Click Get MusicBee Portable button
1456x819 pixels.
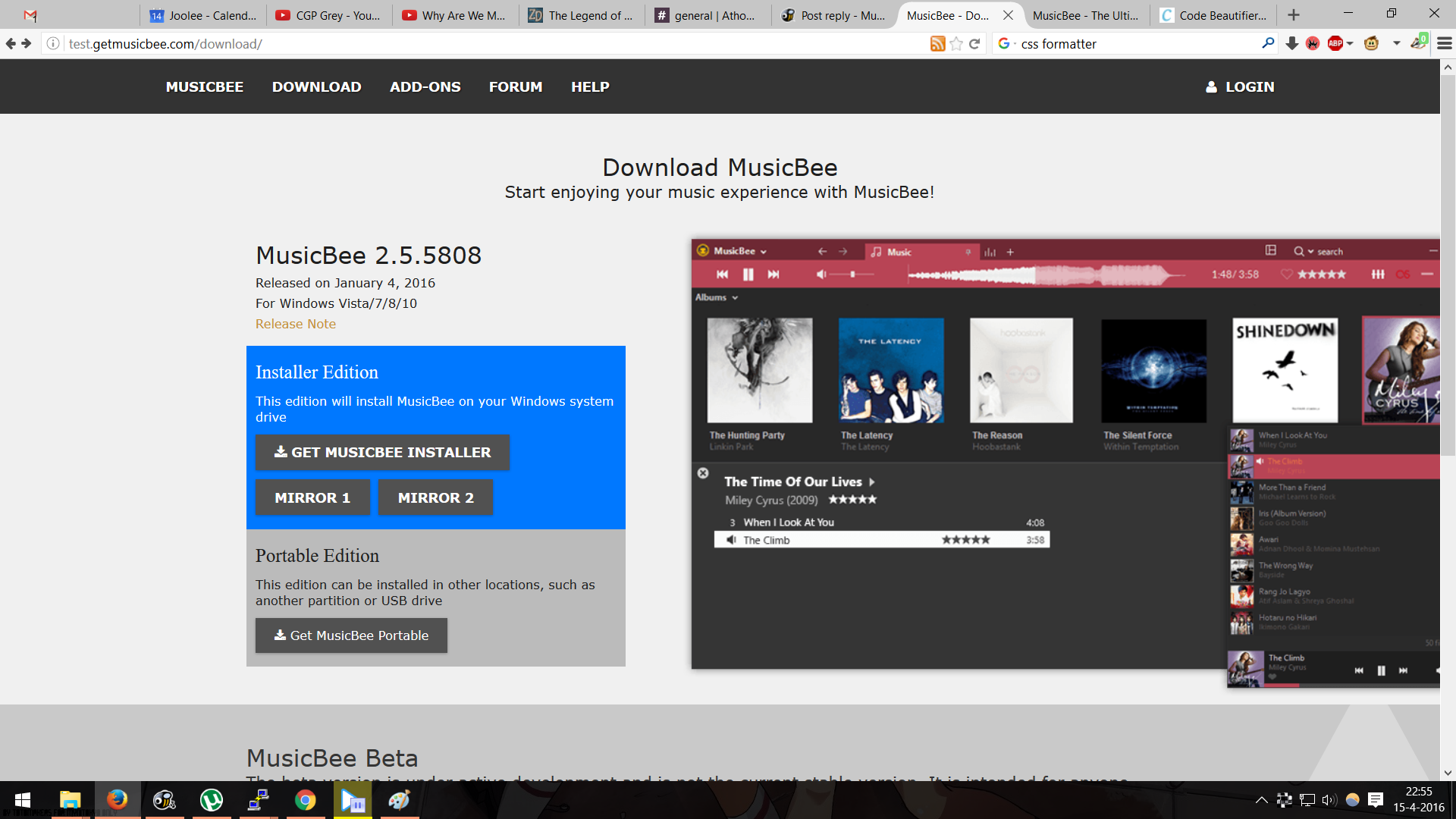(351, 635)
